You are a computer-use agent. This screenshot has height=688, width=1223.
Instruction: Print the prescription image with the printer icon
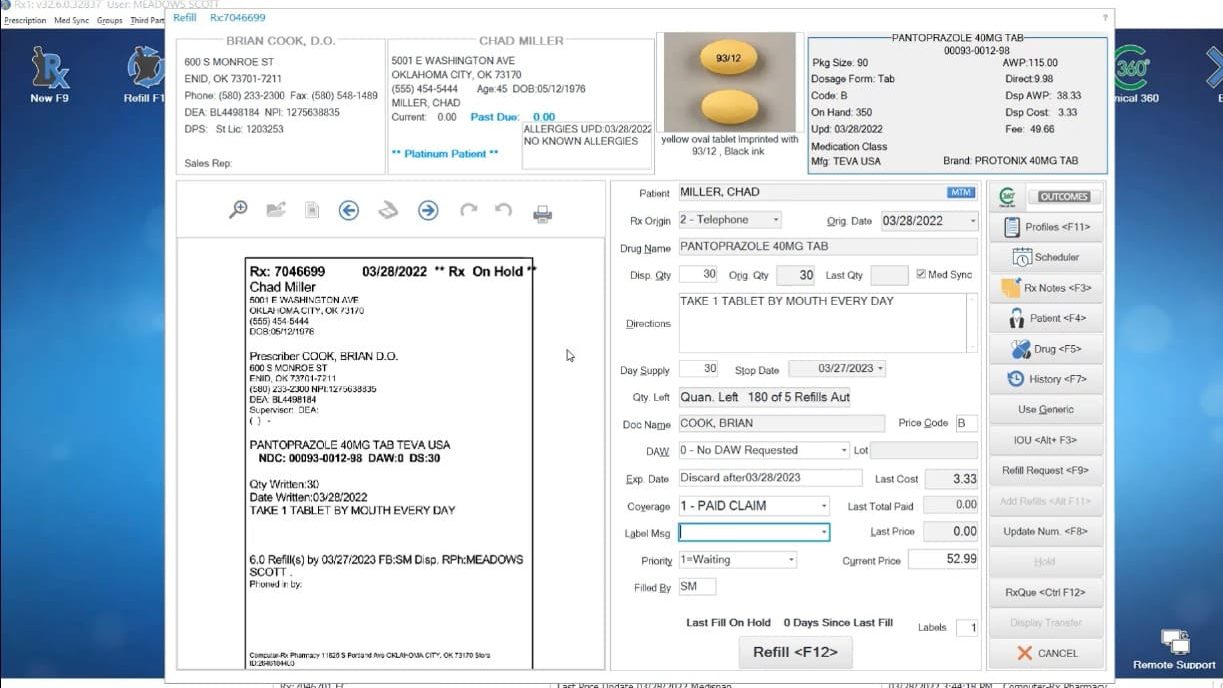542,212
